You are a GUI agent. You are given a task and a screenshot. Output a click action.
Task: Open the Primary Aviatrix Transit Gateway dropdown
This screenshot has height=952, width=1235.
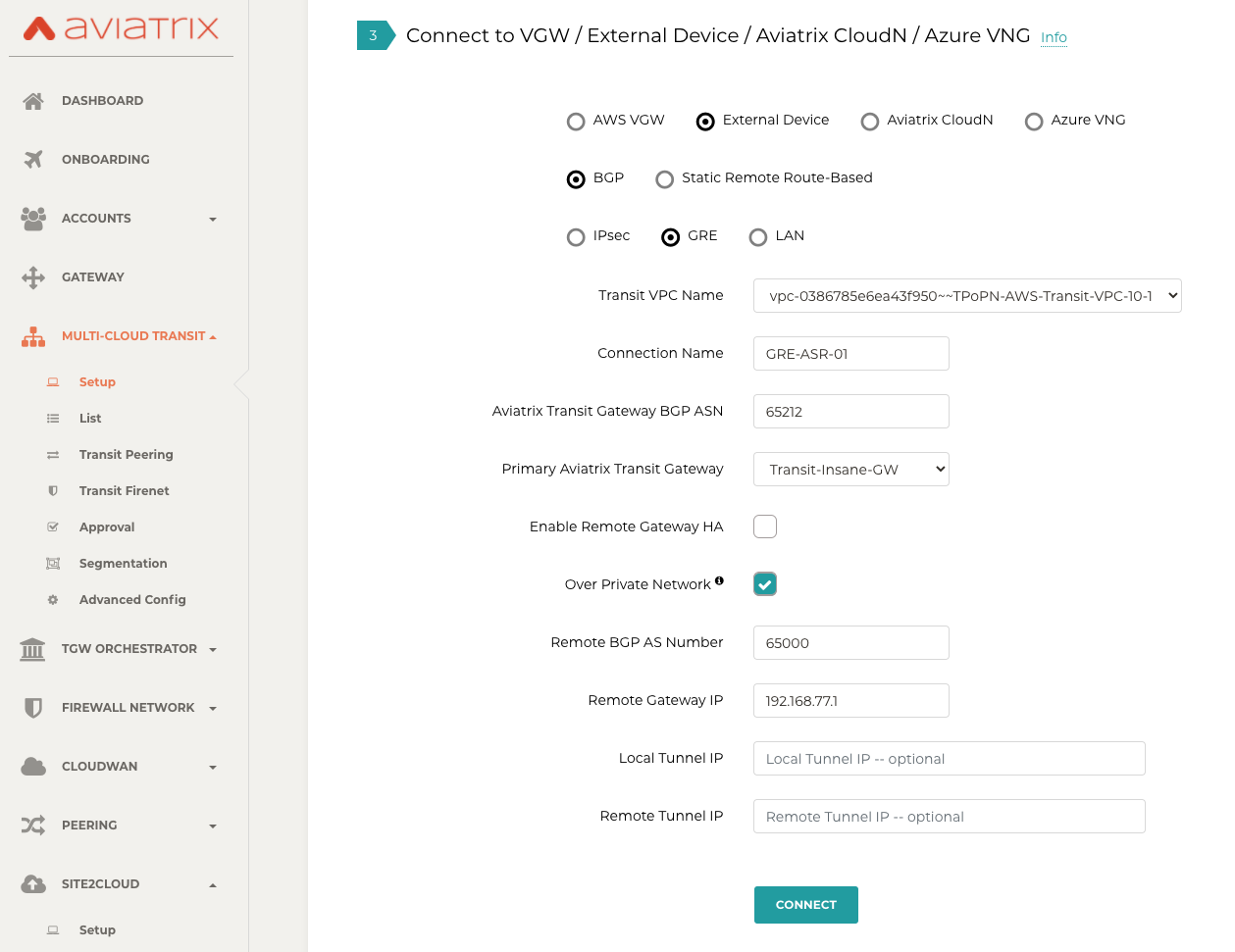click(x=850, y=469)
